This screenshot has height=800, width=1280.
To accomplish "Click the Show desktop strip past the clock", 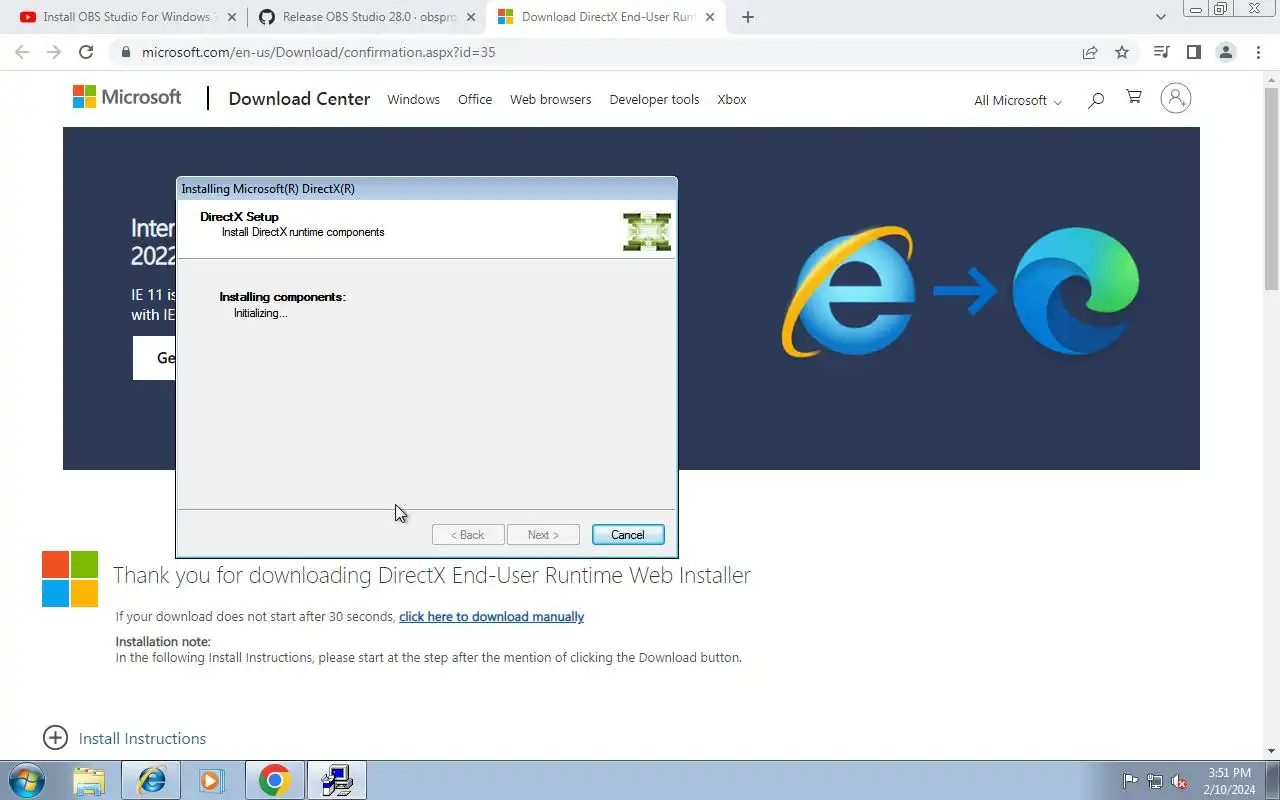I will coord(1272,780).
